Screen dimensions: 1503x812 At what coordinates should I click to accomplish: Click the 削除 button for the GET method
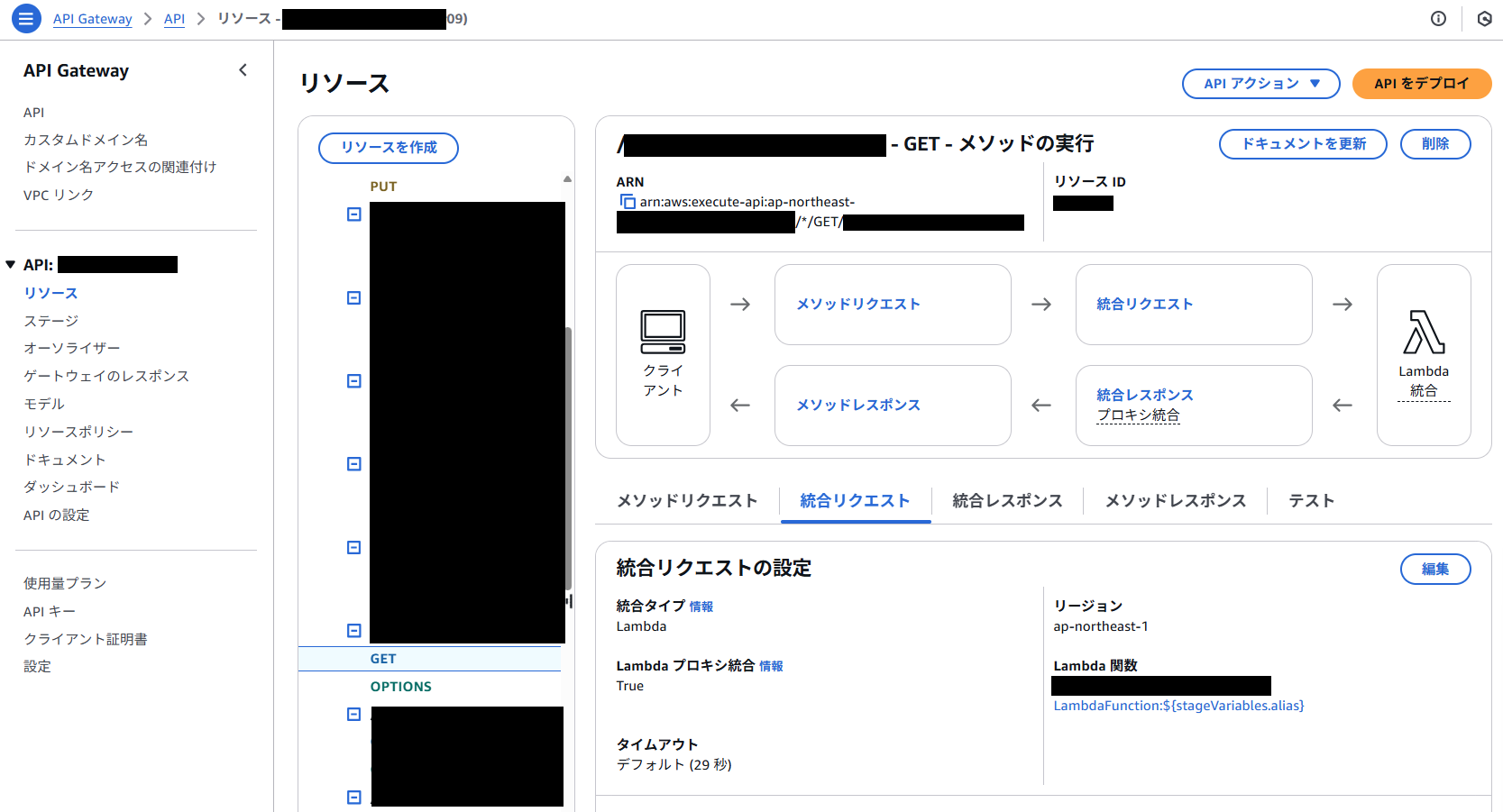click(x=1435, y=143)
